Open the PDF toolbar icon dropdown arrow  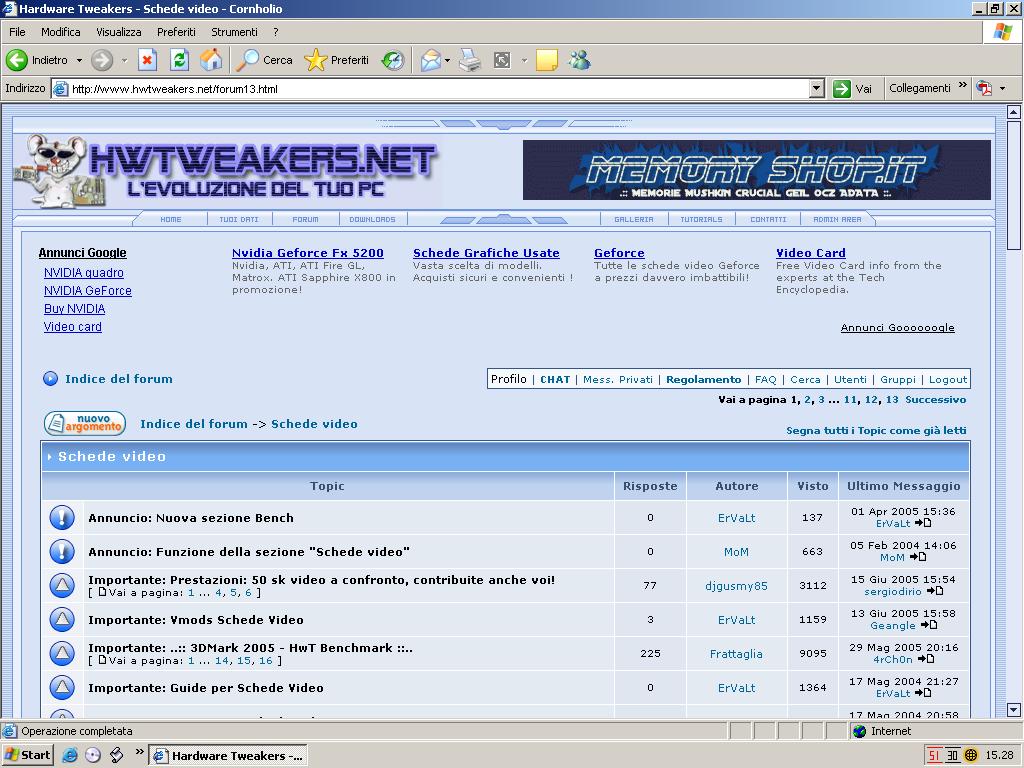point(1002,88)
